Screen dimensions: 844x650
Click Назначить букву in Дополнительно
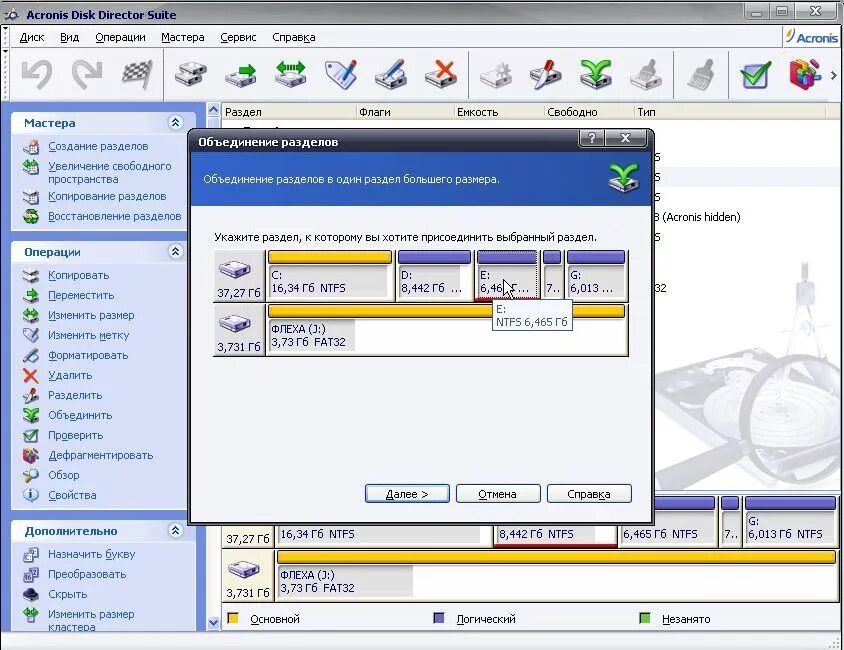(x=92, y=554)
